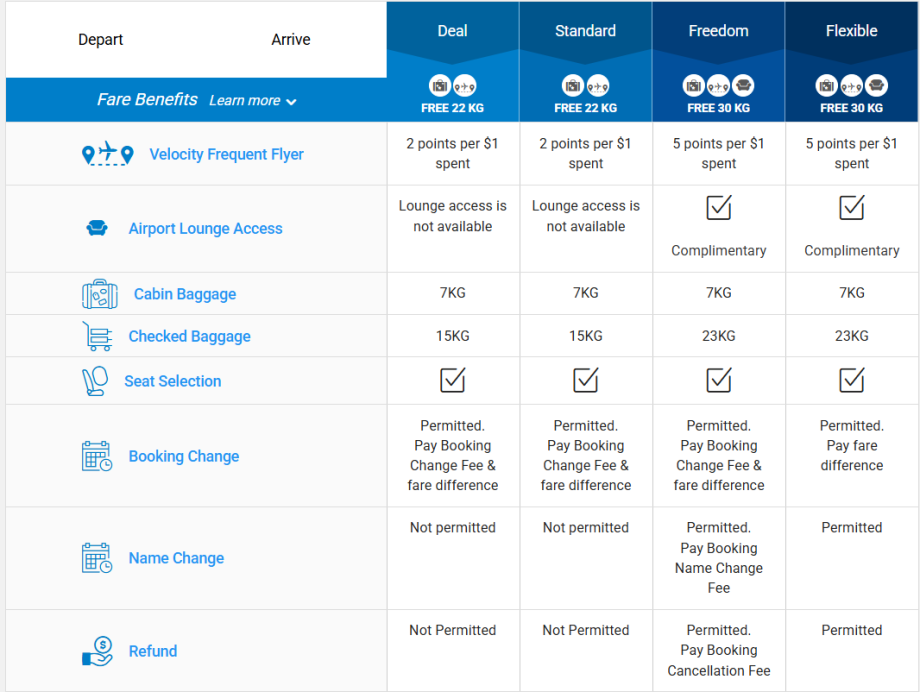This screenshot has height=692, width=920.
Task: Open the Velocity Frequent Flyer link
Action: point(226,154)
